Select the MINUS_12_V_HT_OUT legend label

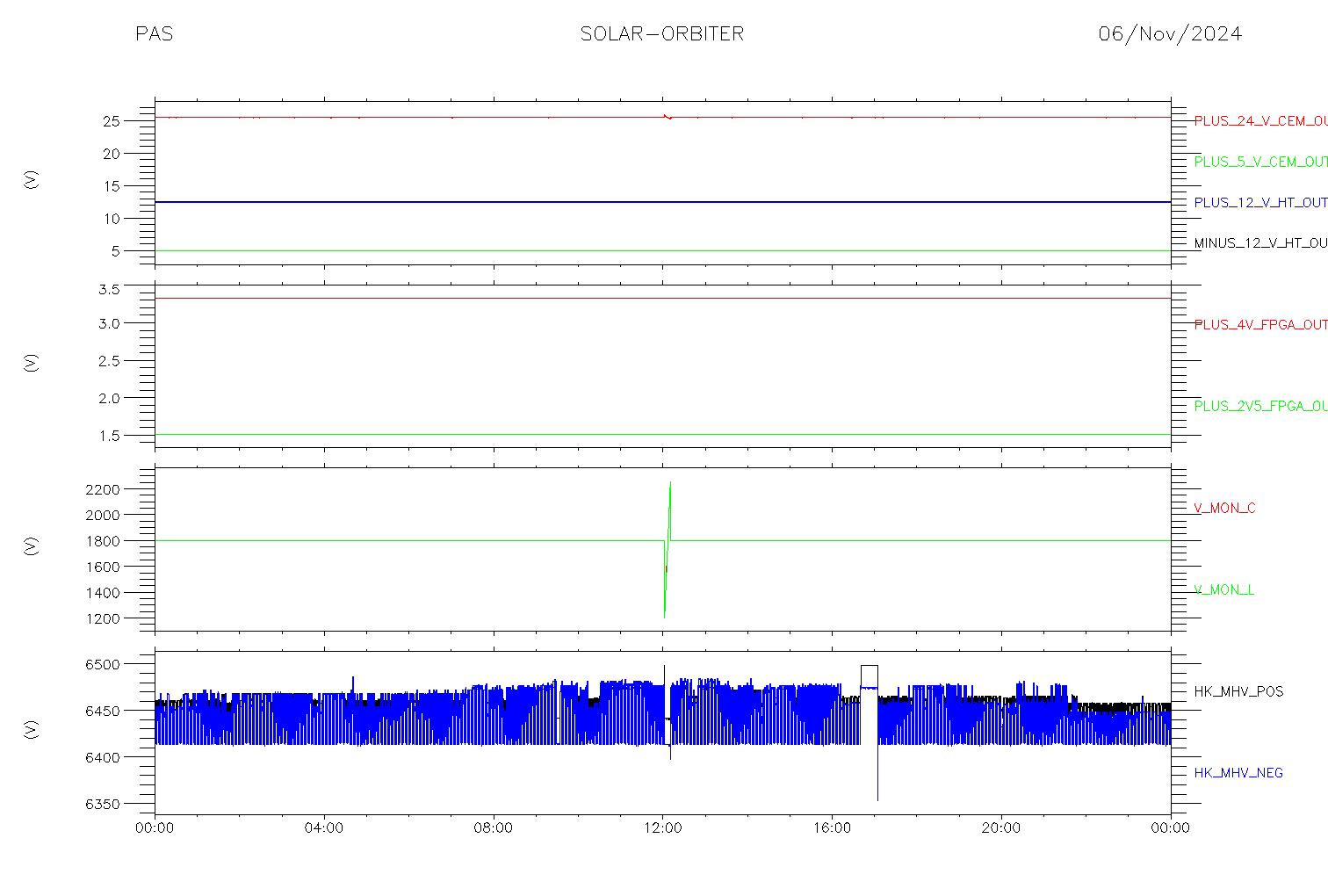coord(1260,242)
